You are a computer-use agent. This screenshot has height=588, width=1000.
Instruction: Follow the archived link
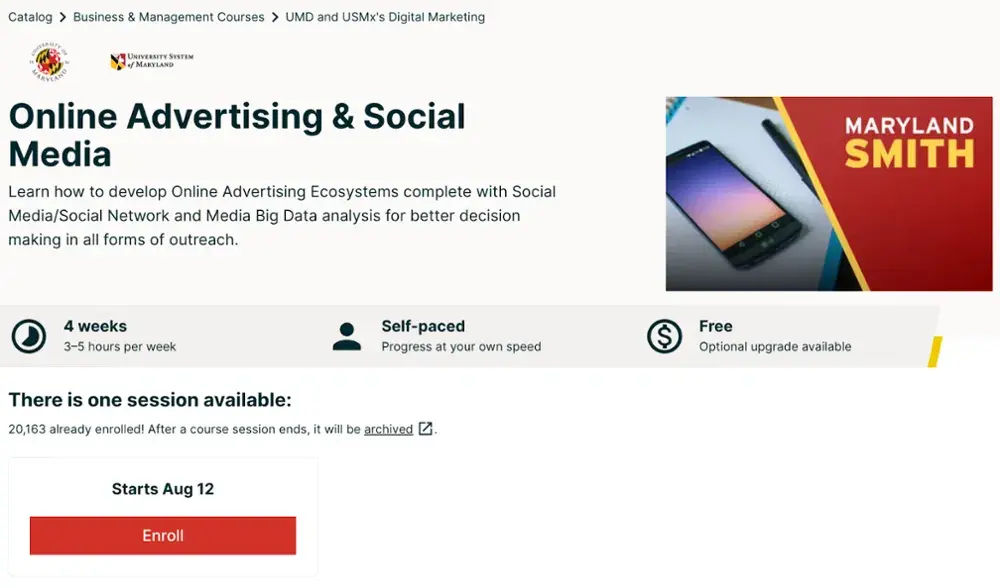pyautogui.click(x=388, y=429)
